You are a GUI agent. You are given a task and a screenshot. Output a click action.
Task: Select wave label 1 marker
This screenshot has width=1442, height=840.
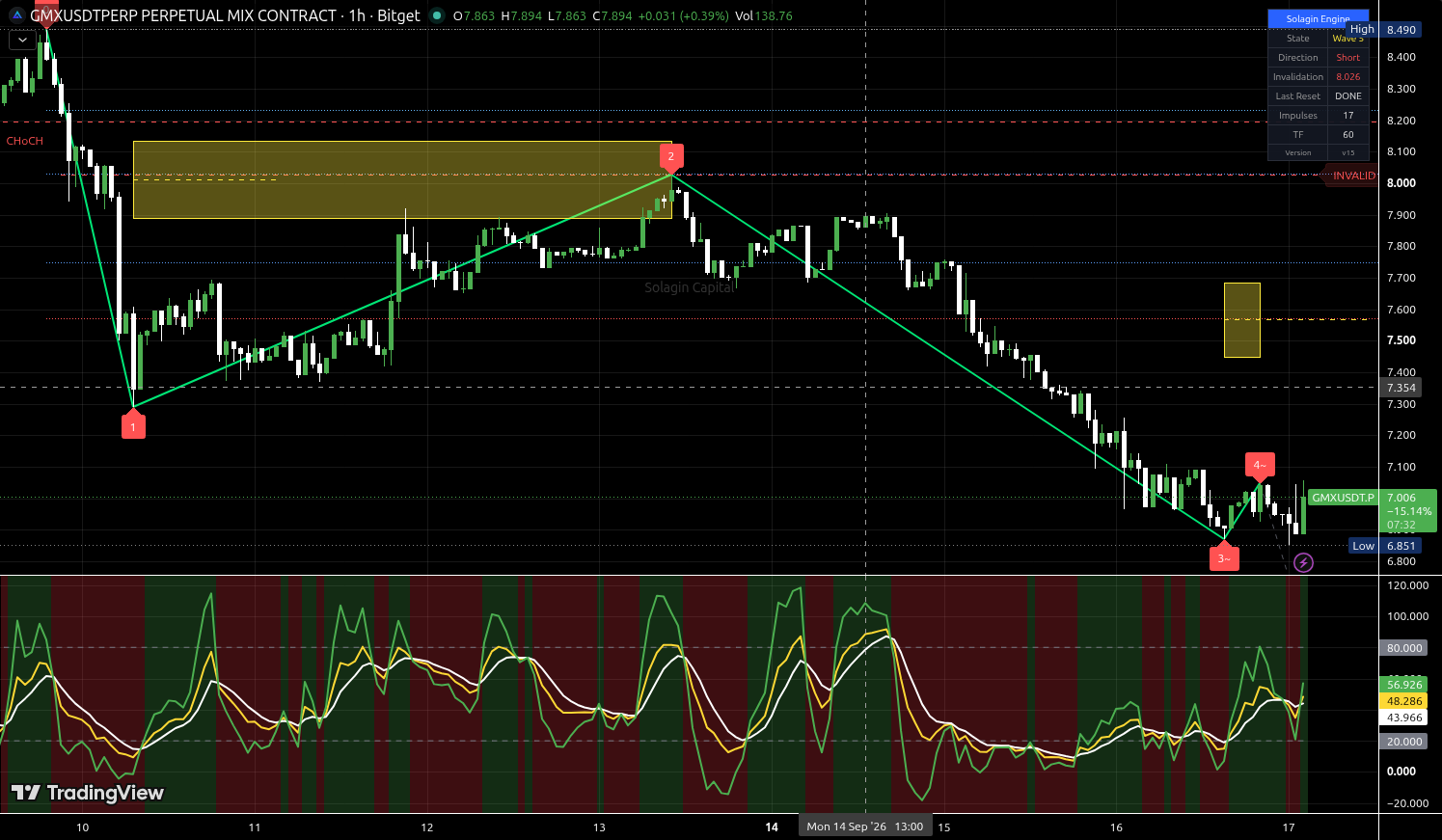[x=133, y=425]
